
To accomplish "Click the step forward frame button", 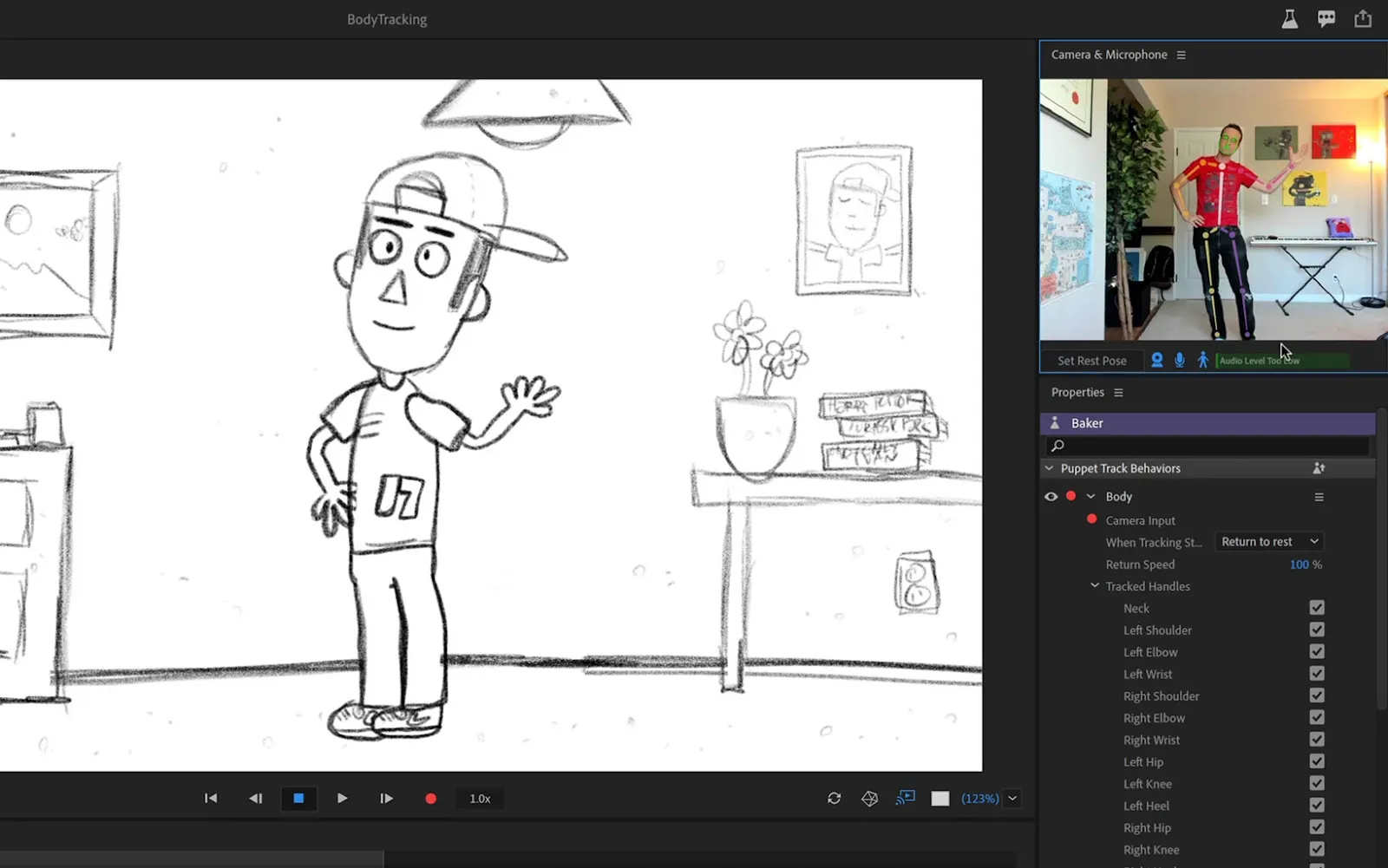I will click(386, 799).
